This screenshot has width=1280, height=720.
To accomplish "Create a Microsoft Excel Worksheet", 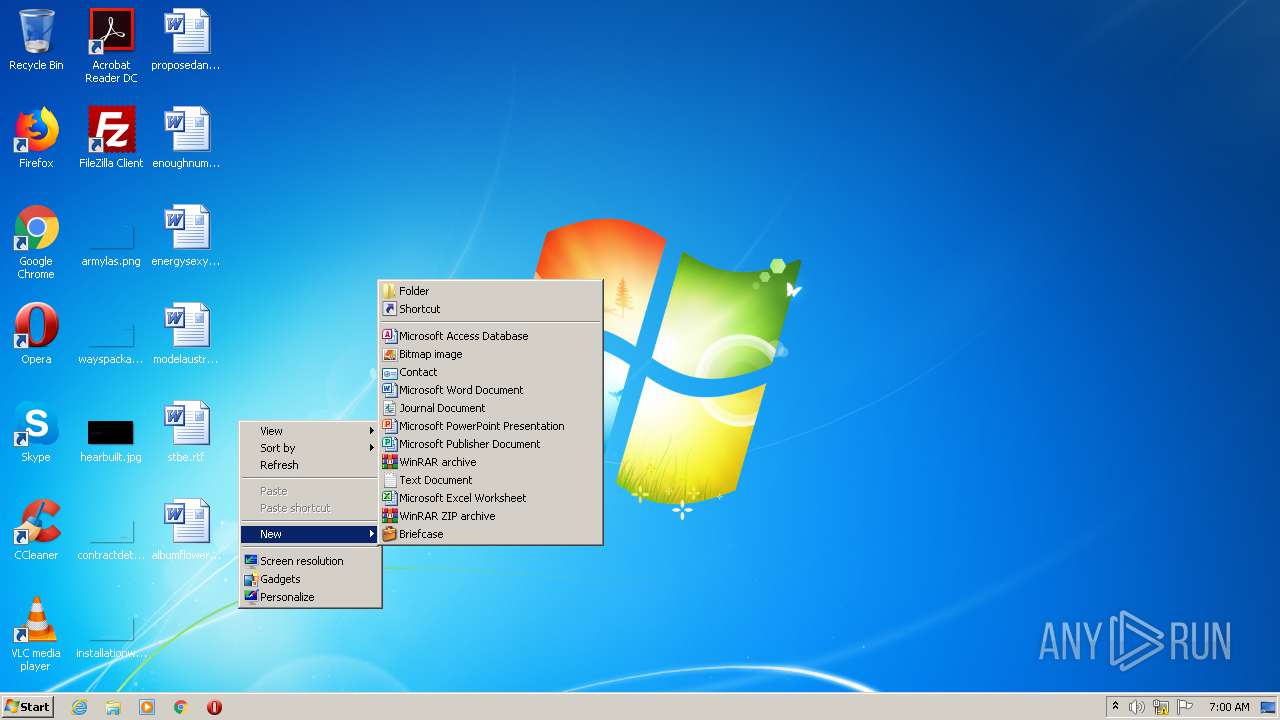I will [x=490, y=498].
